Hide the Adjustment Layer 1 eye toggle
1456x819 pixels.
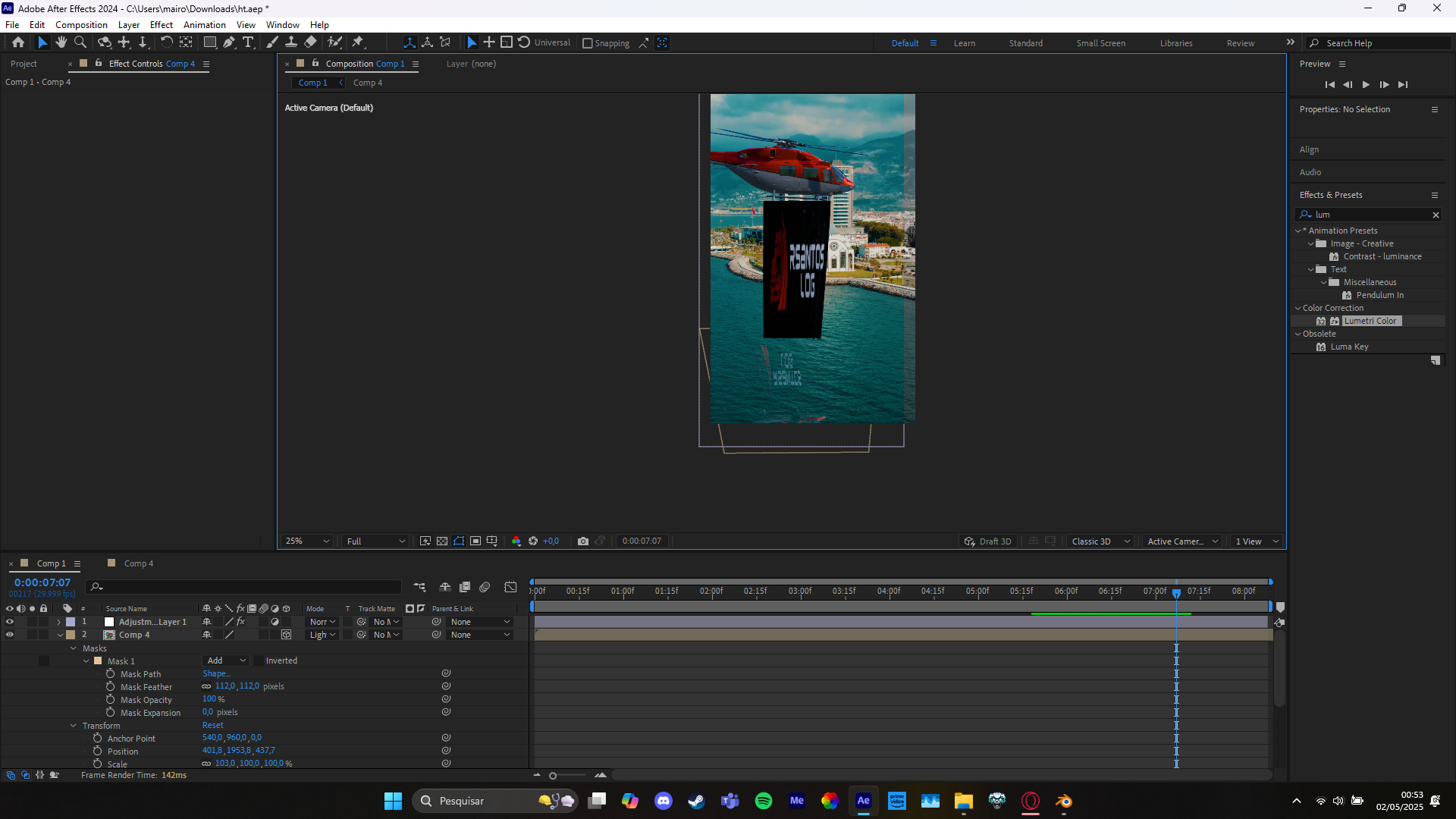10,622
